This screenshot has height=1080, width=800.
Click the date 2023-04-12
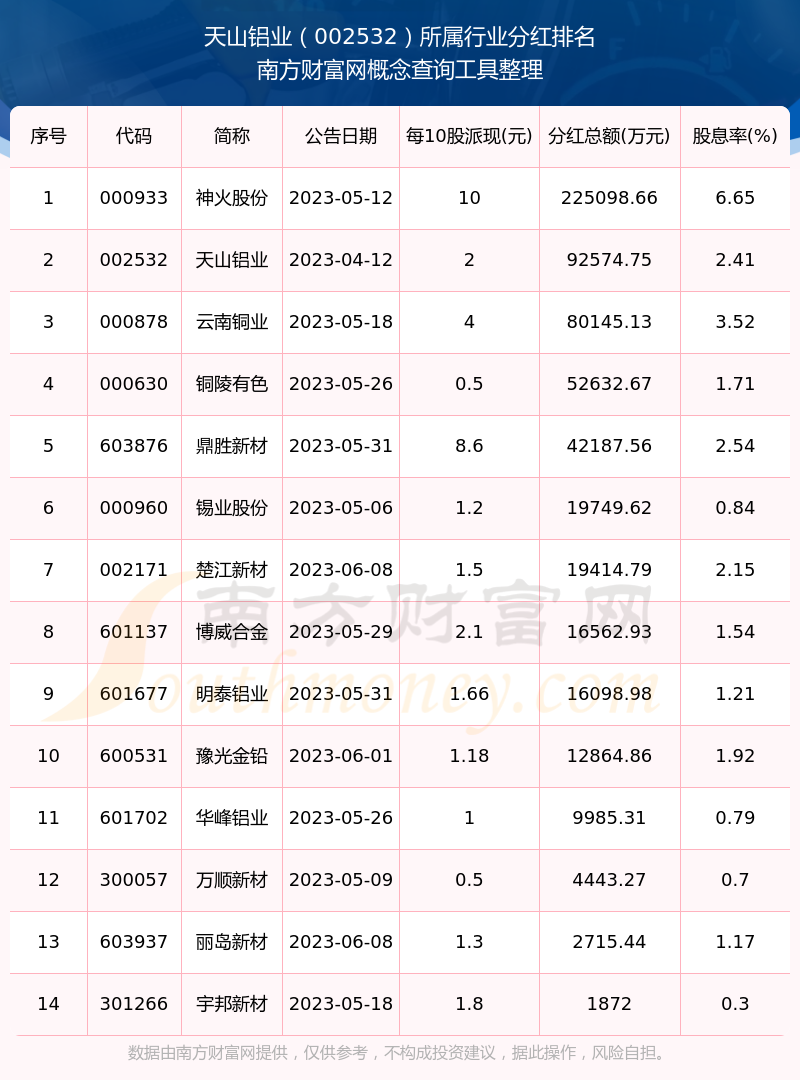click(x=341, y=260)
